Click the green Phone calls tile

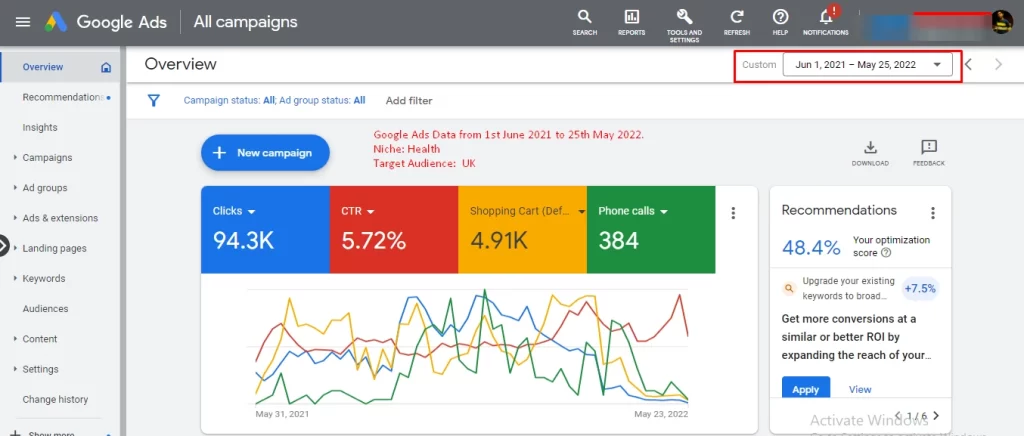pos(651,229)
